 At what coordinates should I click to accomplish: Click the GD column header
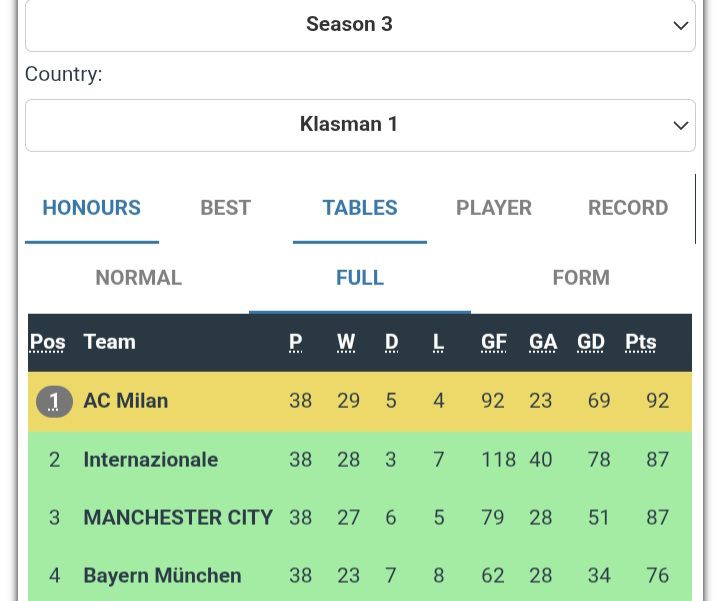coord(590,342)
